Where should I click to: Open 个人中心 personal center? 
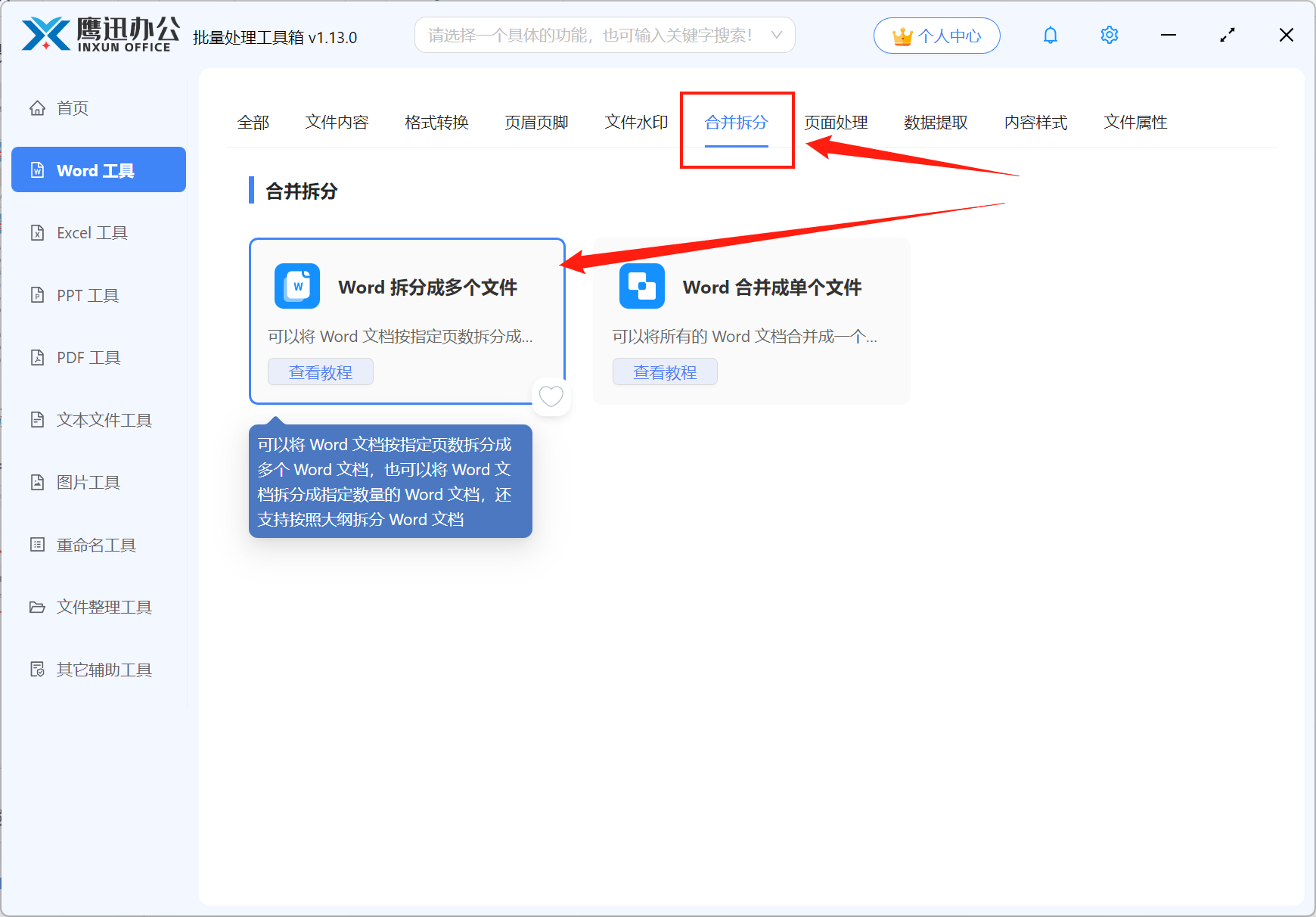tap(936, 35)
